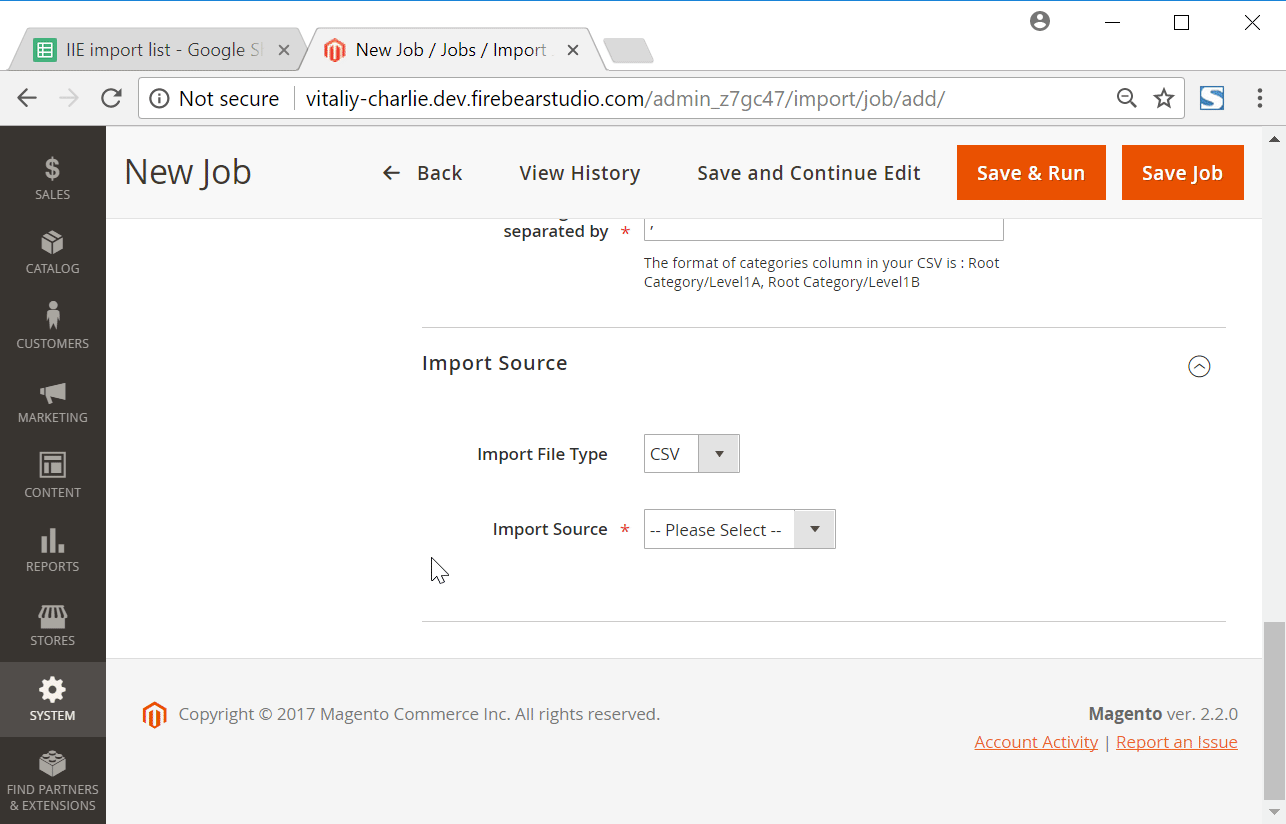This screenshot has height=824, width=1286.
Task: Click the categories separator input field
Action: pos(823,228)
